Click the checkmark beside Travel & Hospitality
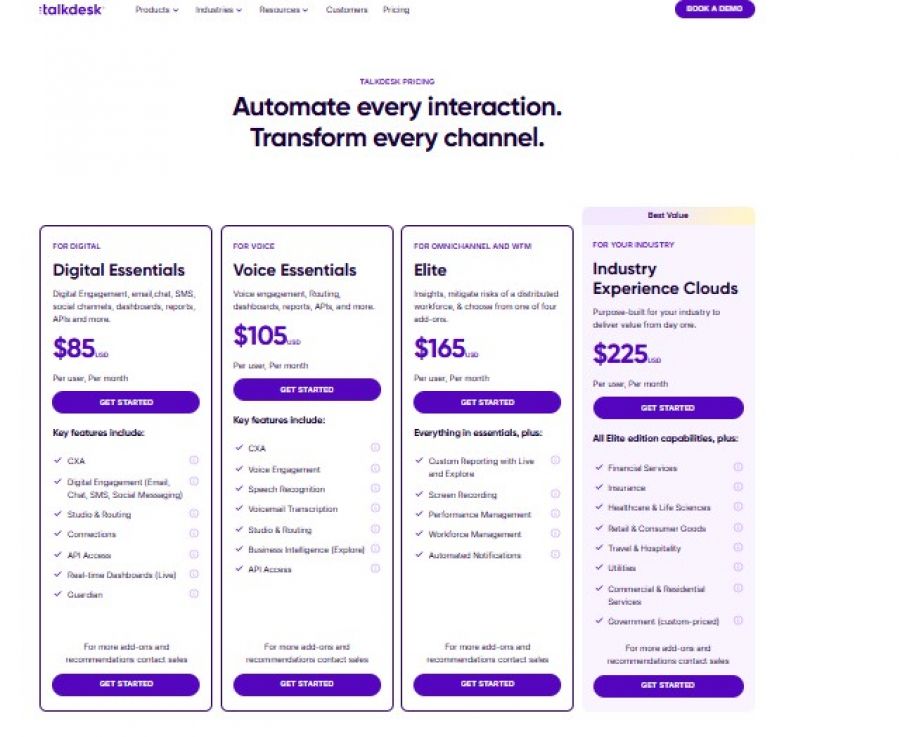The height and width of the screenshot is (737, 900). pyautogui.click(x=599, y=548)
